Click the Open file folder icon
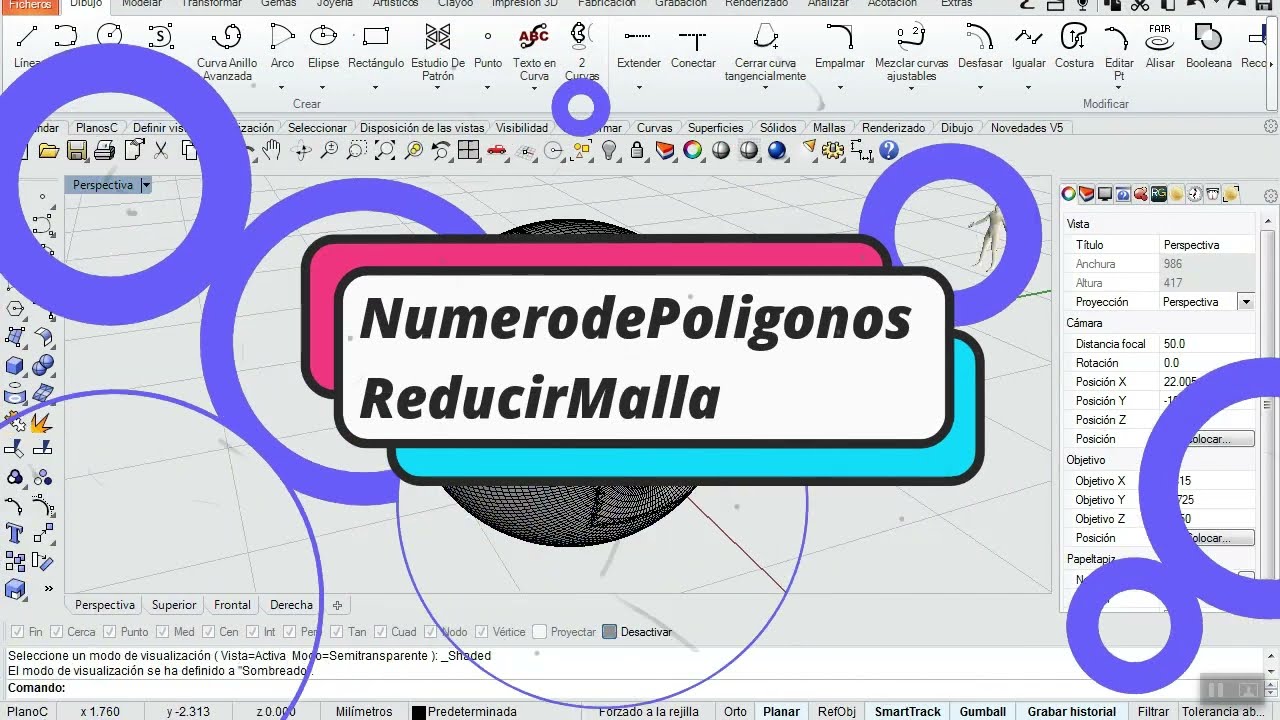Viewport: 1280px width, 720px height. pos(48,151)
